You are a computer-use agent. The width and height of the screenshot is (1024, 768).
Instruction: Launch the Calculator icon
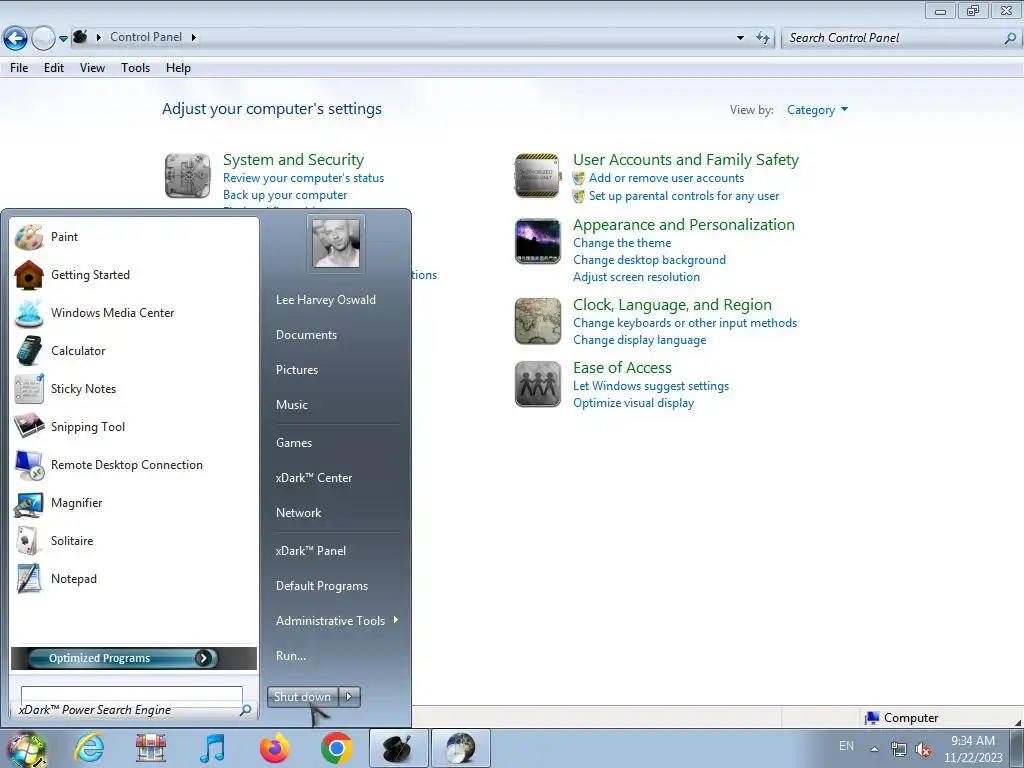click(29, 351)
